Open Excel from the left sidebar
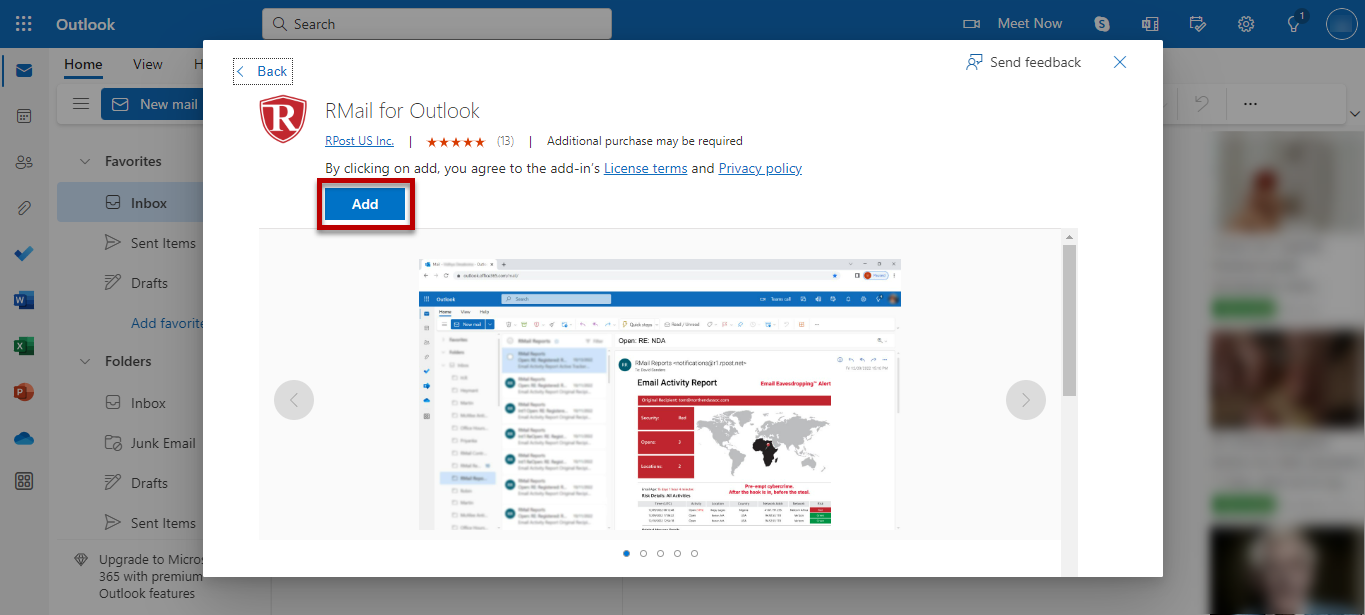The height and width of the screenshot is (615, 1365). tap(24, 346)
